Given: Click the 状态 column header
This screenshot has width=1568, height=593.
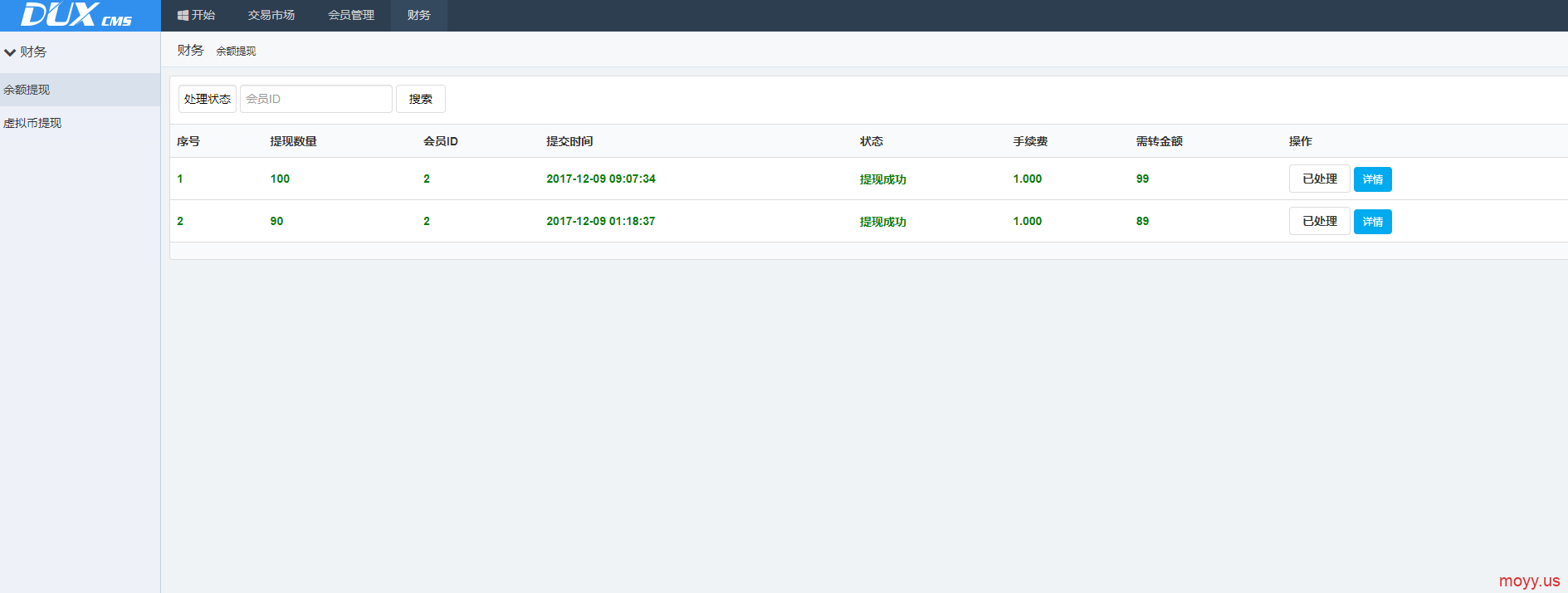Looking at the screenshot, I should coord(872,141).
